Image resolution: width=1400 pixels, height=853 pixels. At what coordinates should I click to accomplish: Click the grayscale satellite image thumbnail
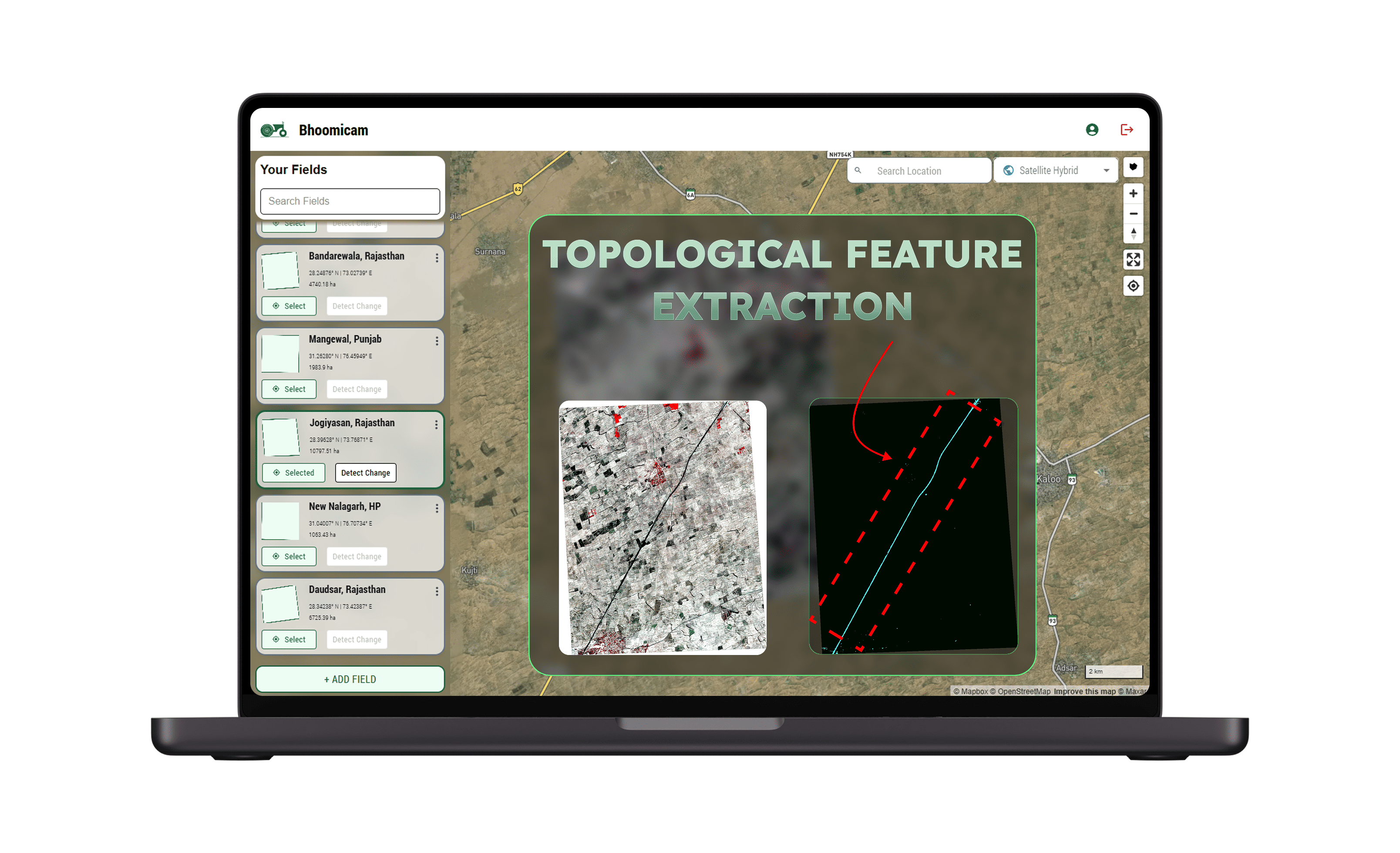click(663, 527)
